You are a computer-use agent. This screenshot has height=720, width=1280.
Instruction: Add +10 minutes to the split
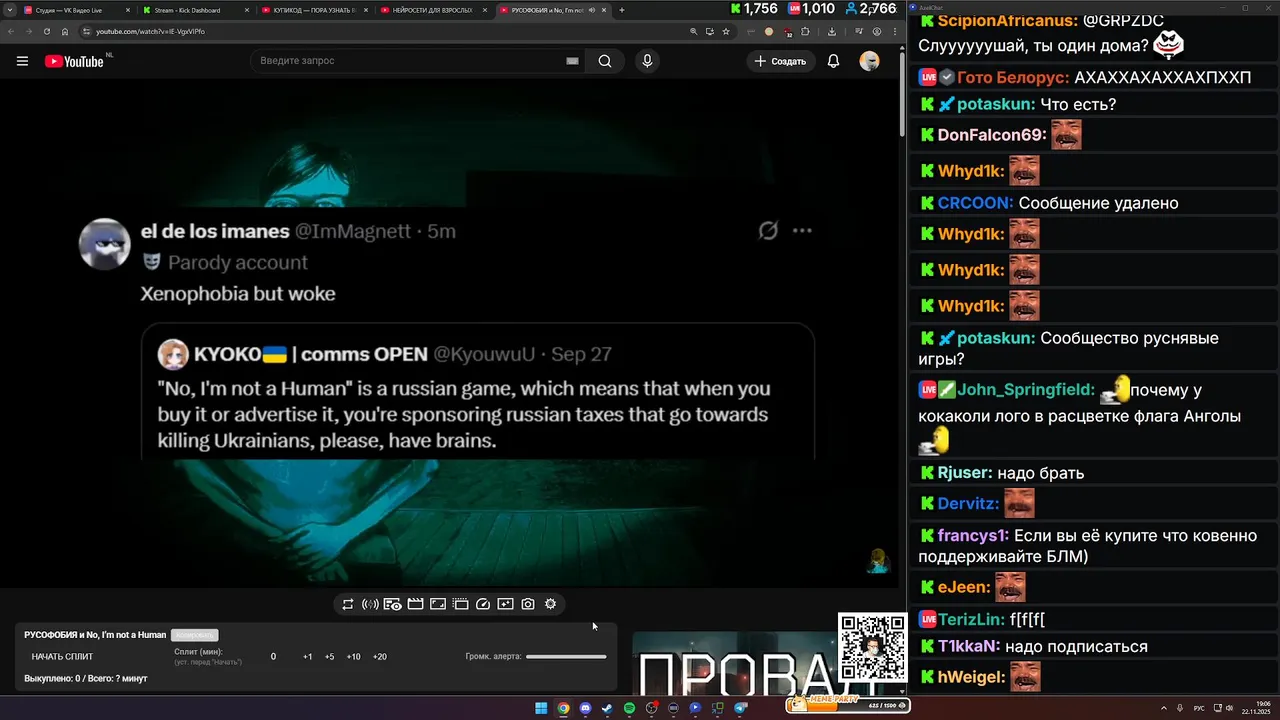[353, 657]
